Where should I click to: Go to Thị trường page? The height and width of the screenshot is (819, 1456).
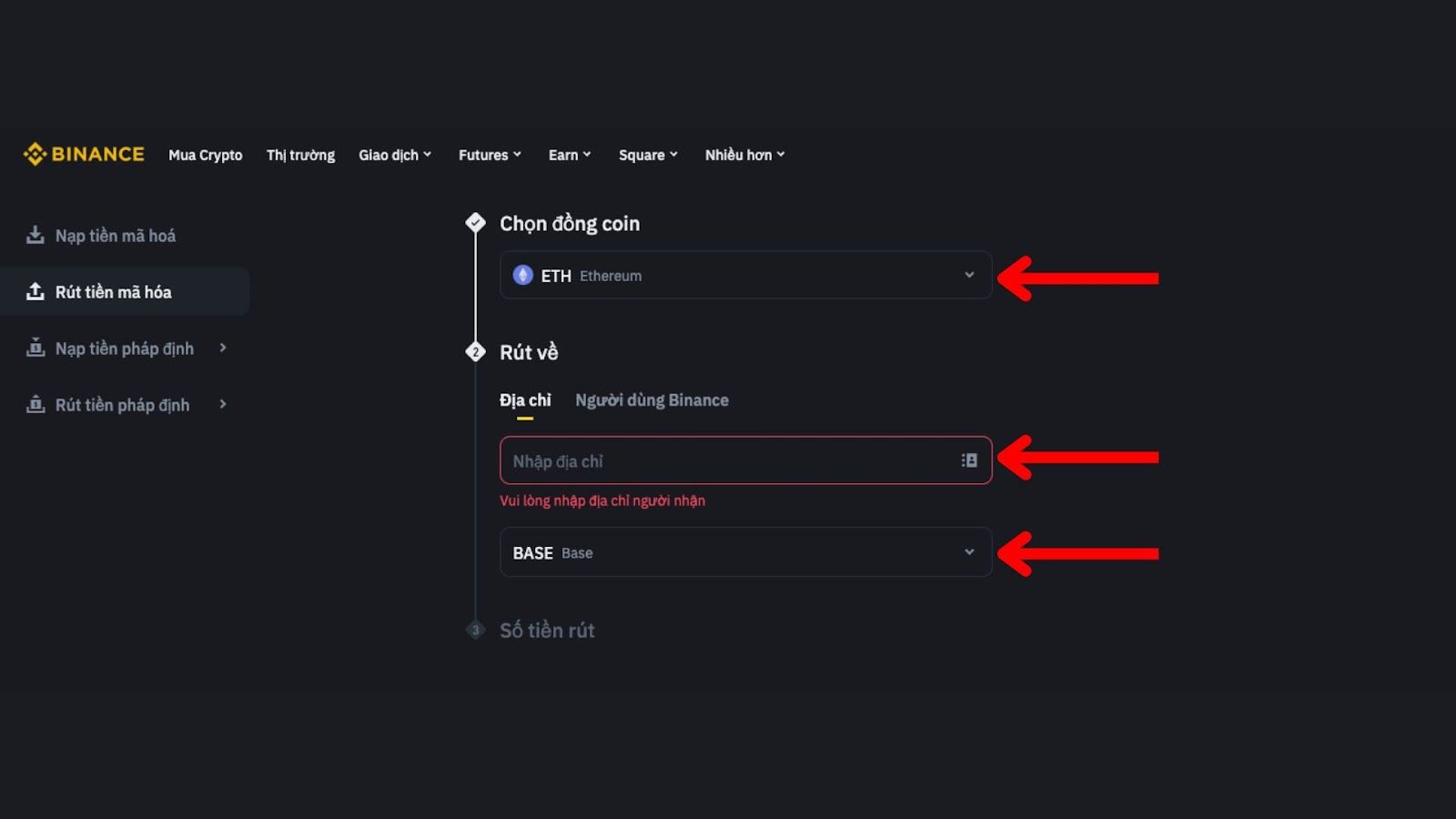tap(300, 155)
